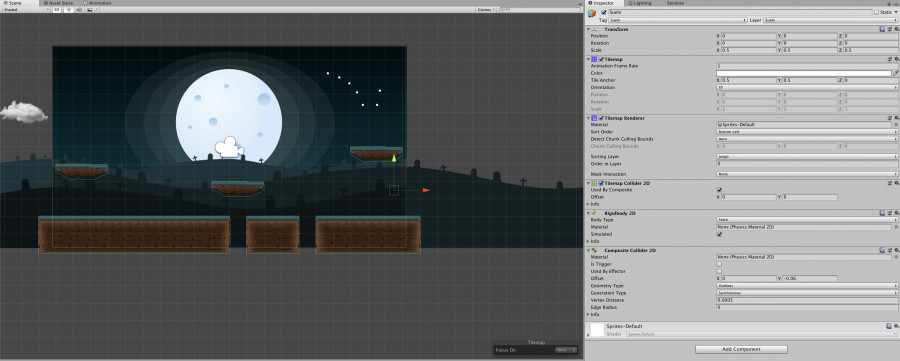Image resolution: width=900 pixels, height=361 pixels.
Task: Open Transform component preset slider icon
Action: pyautogui.click(x=889, y=29)
